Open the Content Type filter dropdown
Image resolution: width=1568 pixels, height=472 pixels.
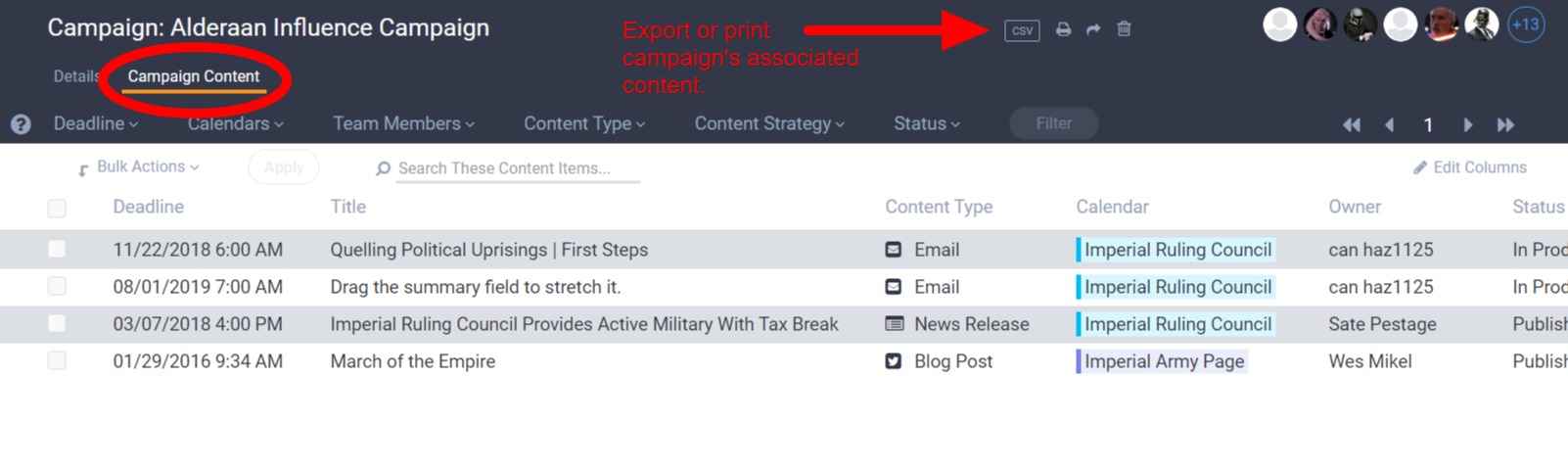[584, 123]
